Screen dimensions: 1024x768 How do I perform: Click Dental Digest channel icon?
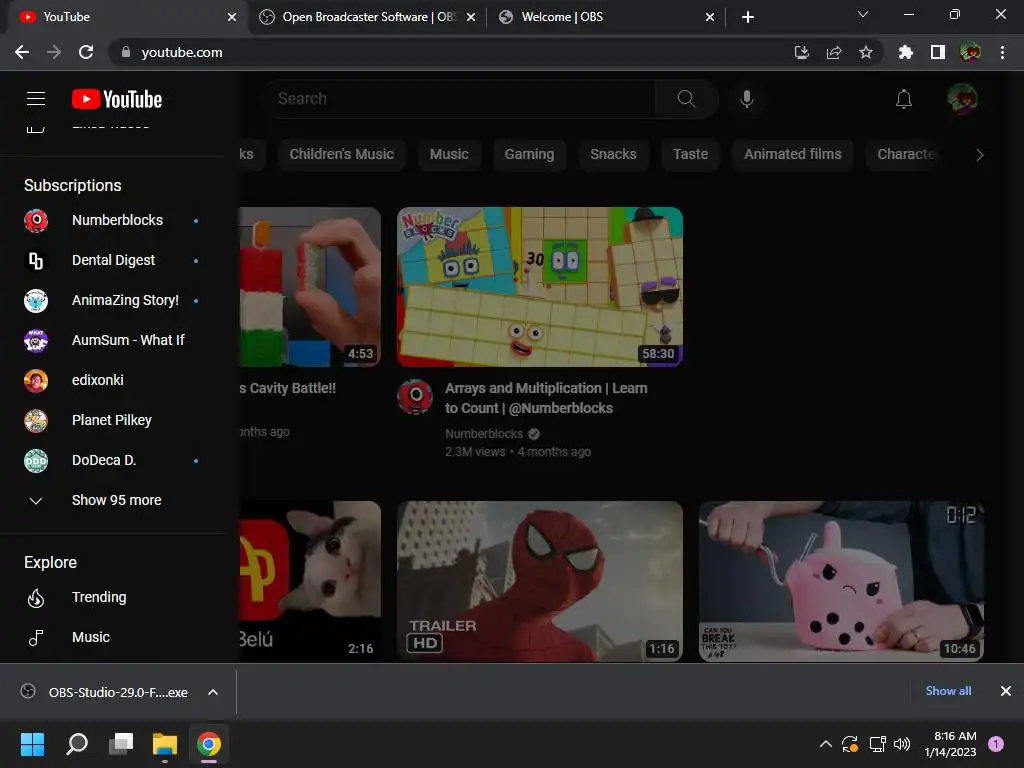[x=36, y=261]
